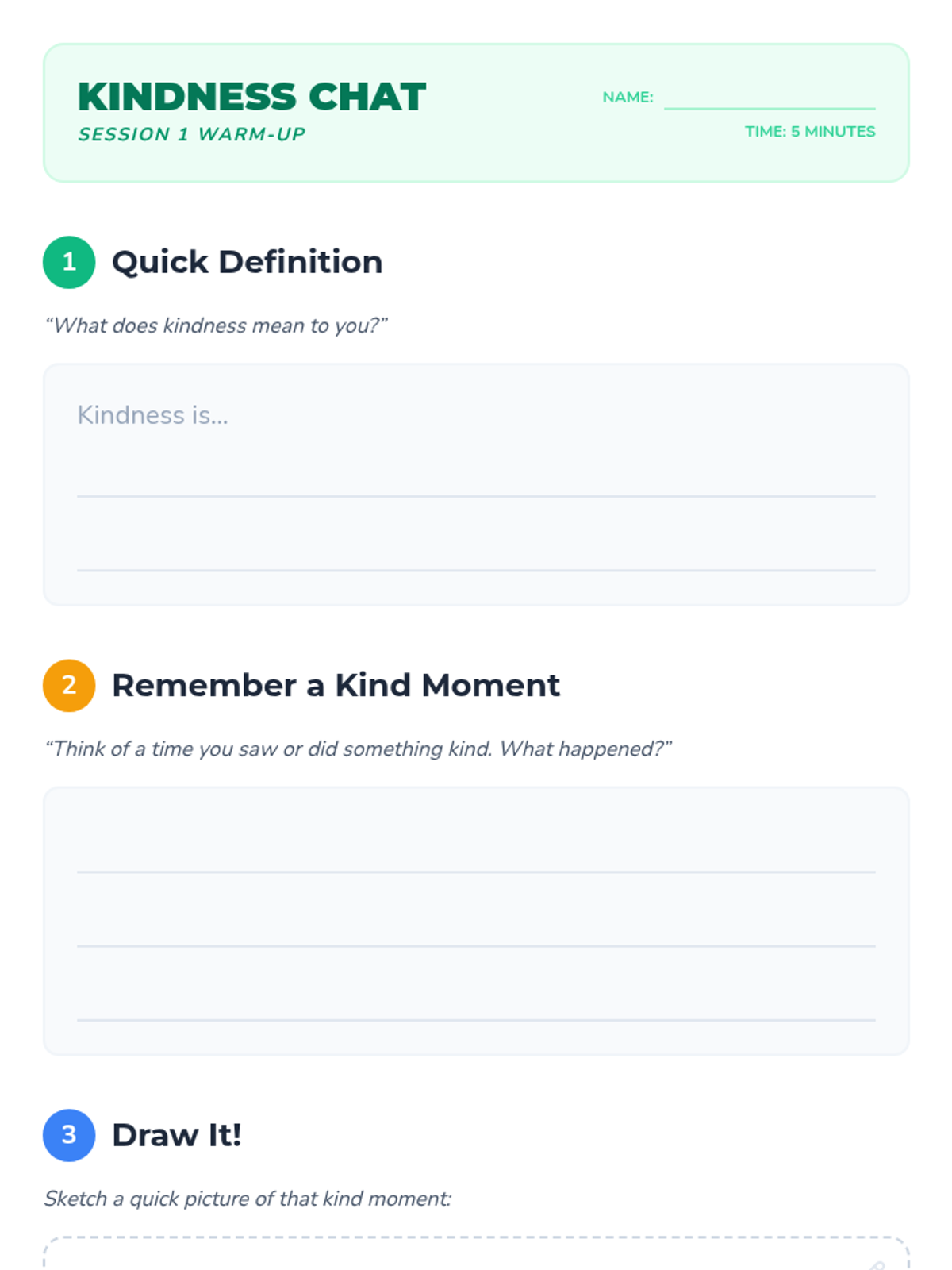
Task: Click the pencil icon in the drawing box corner
Action: click(877, 1264)
